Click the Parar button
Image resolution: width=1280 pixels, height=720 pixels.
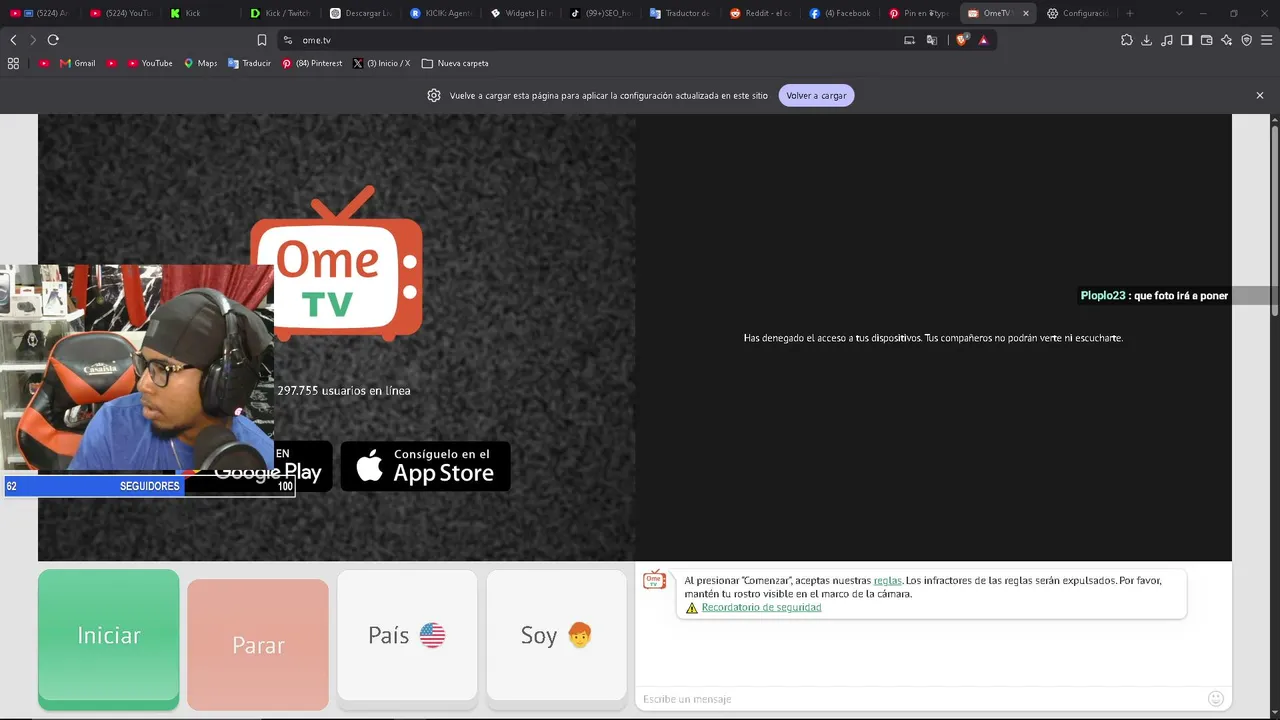click(x=258, y=645)
